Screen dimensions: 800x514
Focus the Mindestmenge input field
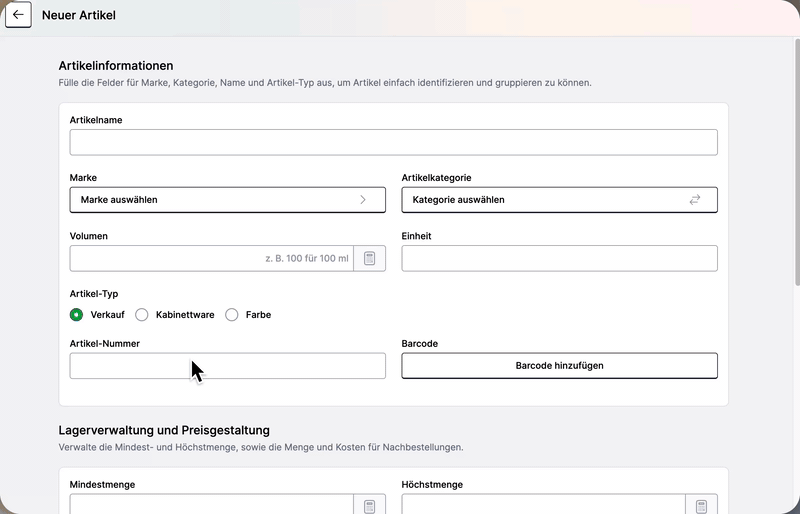click(212, 505)
